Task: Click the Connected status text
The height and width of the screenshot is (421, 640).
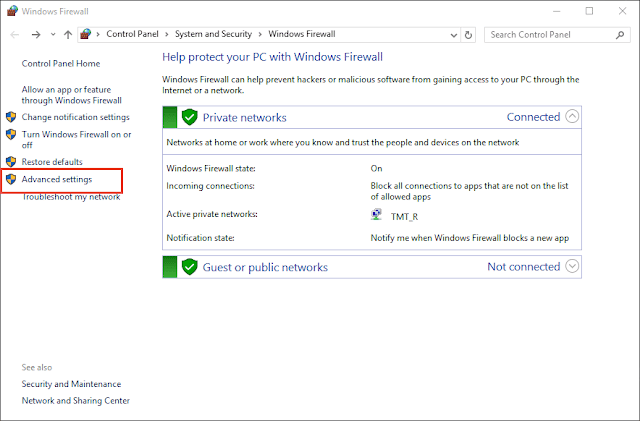Action: [x=533, y=117]
